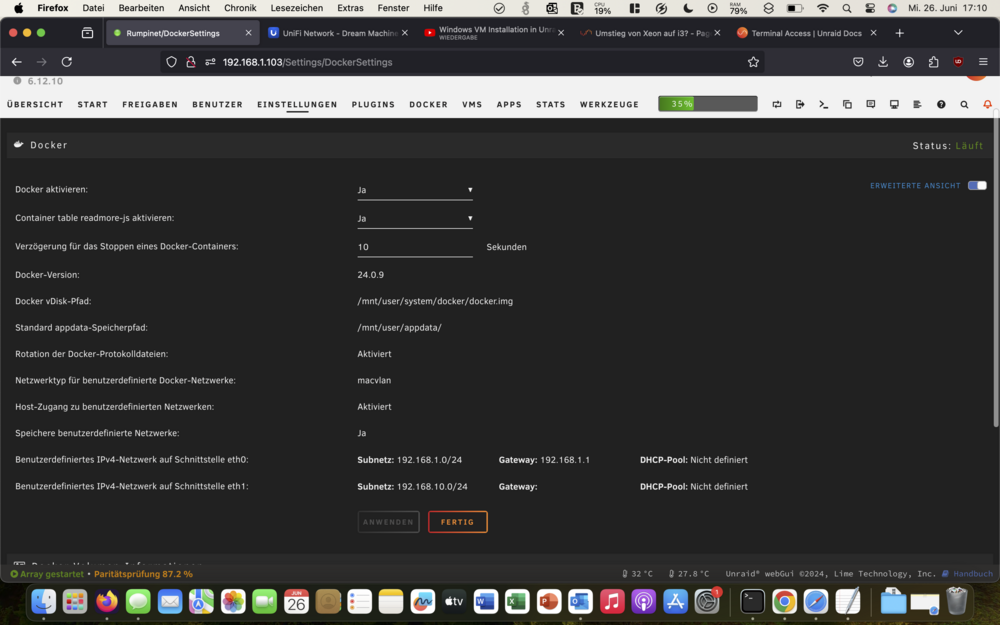Go to the Übersicht tab
Image resolution: width=1000 pixels, height=625 pixels.
coord(35,105)
